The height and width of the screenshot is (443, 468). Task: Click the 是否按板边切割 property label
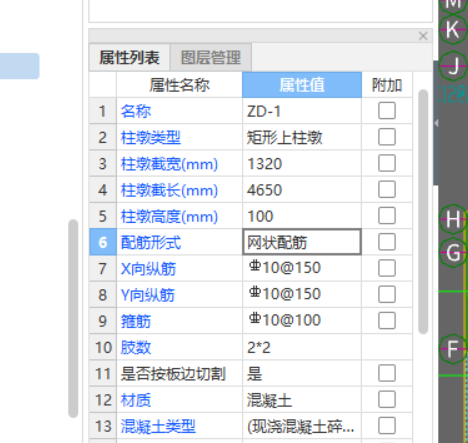point(173,374)
